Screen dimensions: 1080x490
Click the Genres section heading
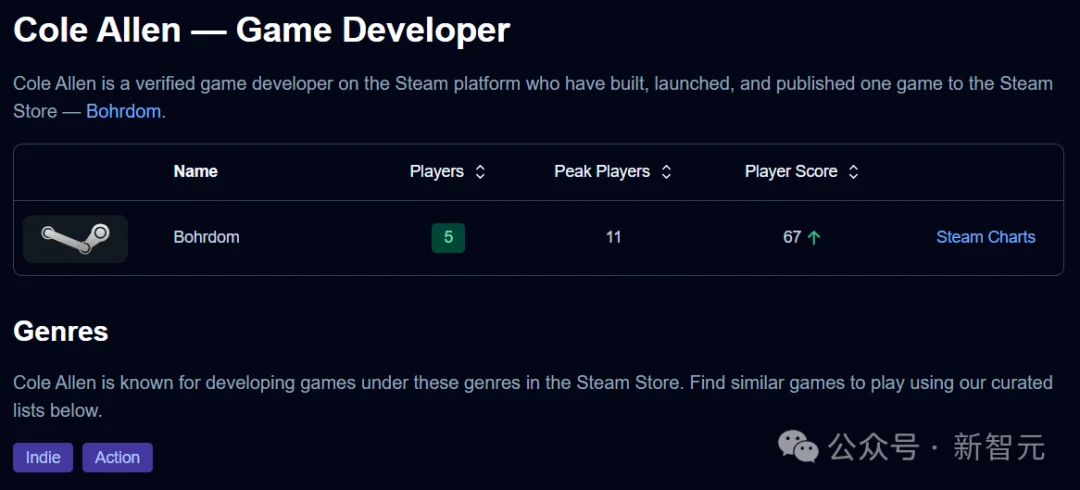(x=61, y=331)
